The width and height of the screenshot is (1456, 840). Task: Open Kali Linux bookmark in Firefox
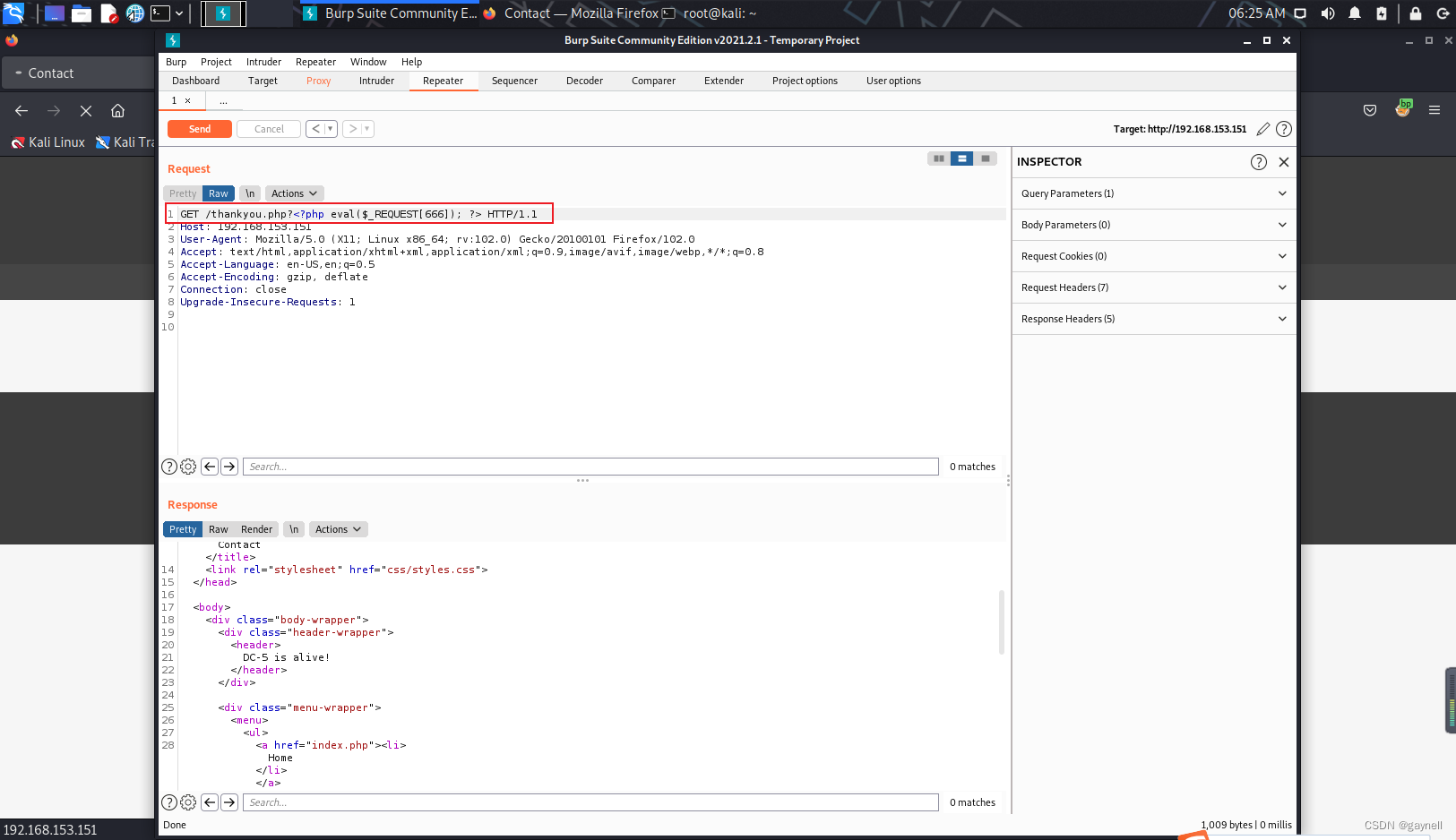pos(48,142)
